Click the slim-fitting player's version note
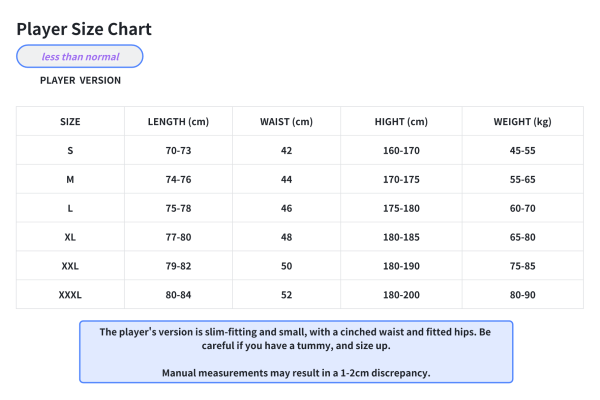 295,338
